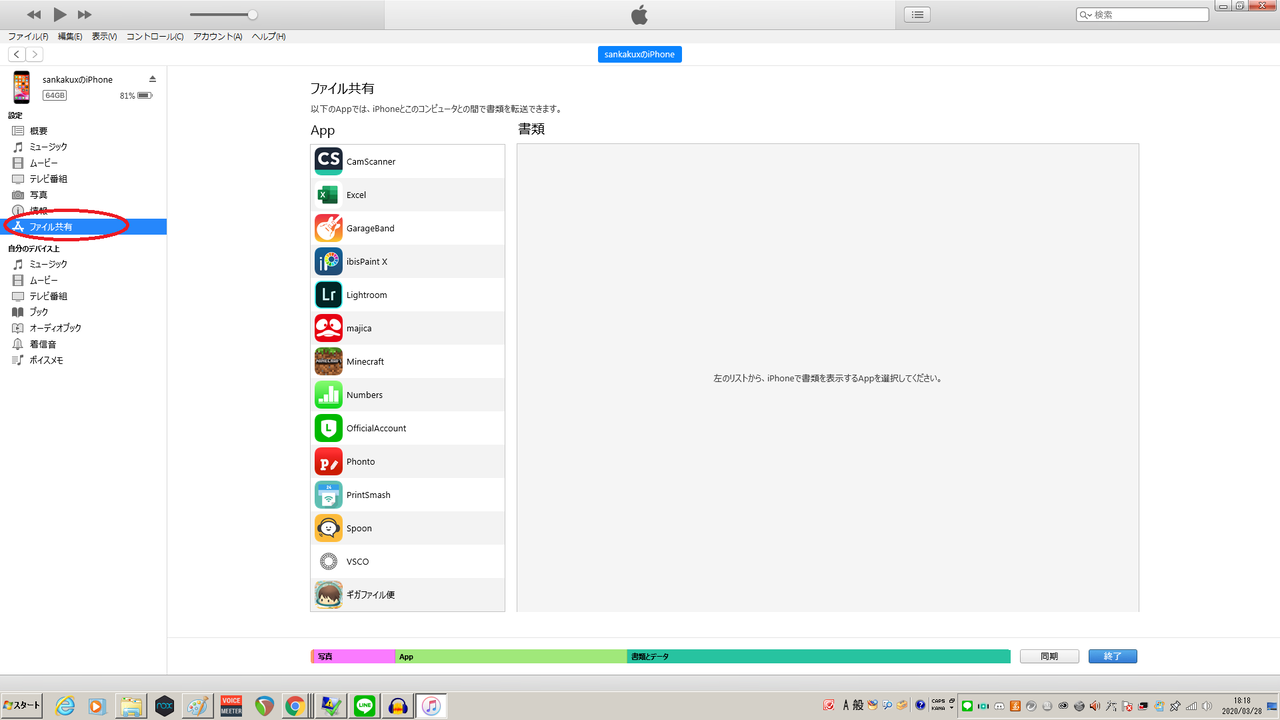This screenshot has width=1280, height=720.
Task: Click the 終了 done button
Action: [x=1113, y=656]
